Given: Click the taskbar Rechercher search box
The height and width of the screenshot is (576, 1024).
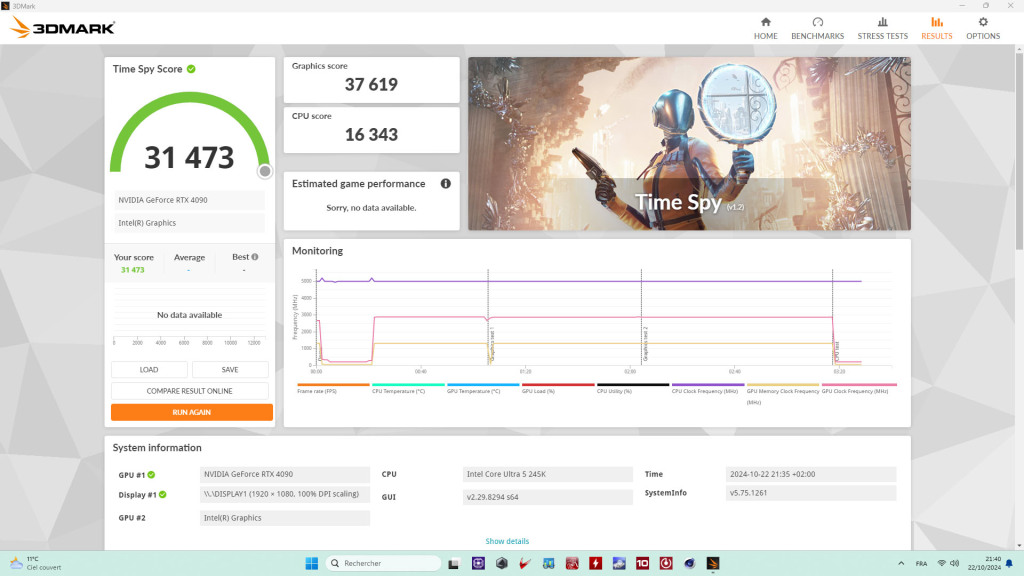Looking at the screenshot, I should pyautogui.click(x=383, y=563).
